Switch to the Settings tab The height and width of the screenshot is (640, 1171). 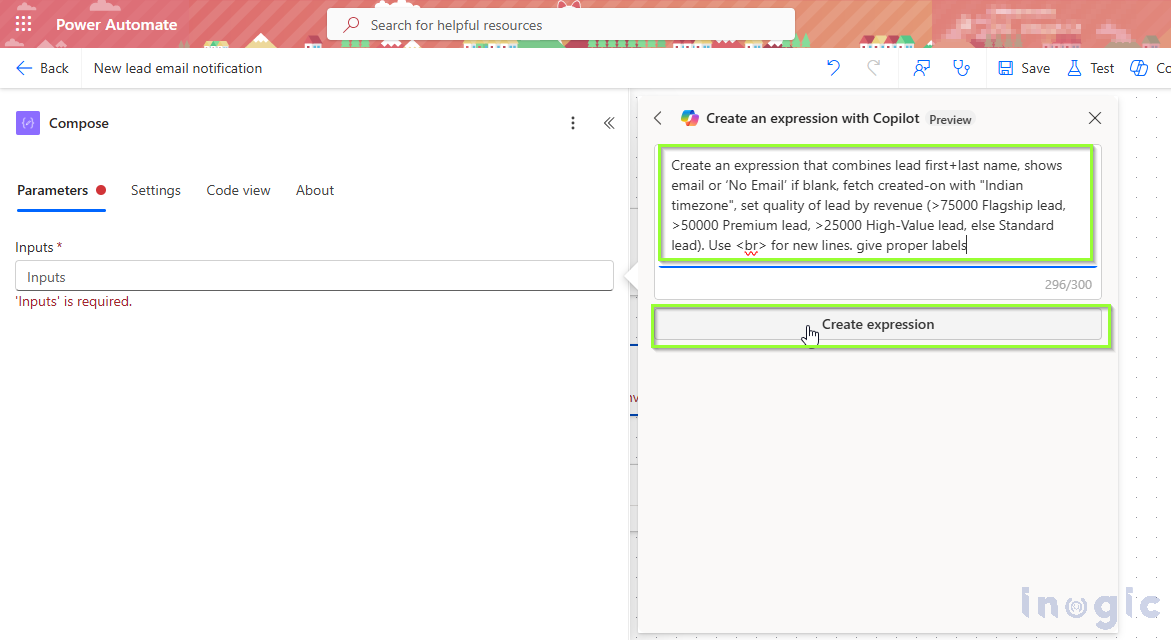pyautogui.click(x=156, y=190)
